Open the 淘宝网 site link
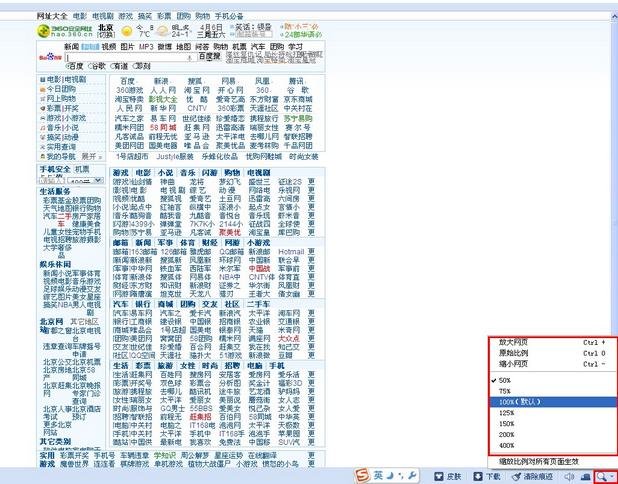 click(x=197, y=90)
